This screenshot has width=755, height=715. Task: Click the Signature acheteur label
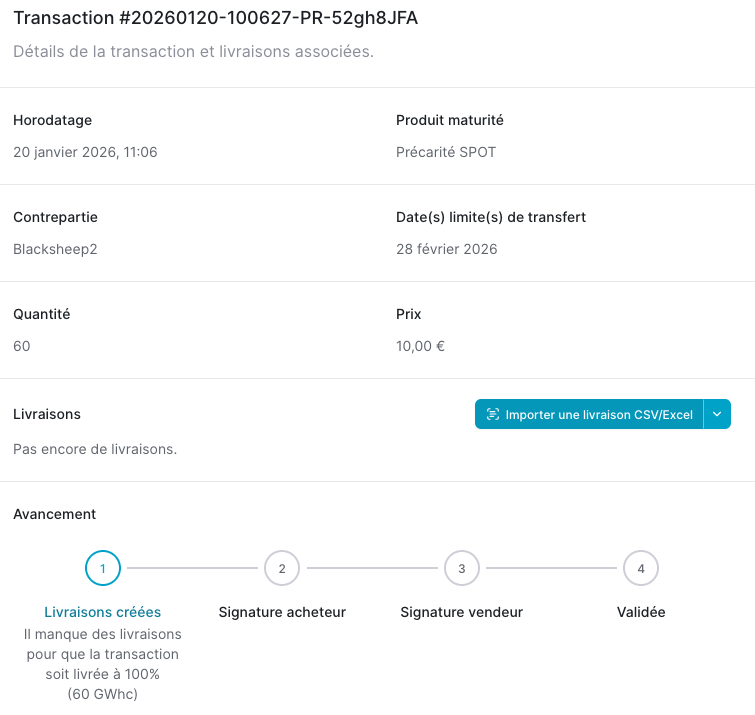(x=282, y=612)
